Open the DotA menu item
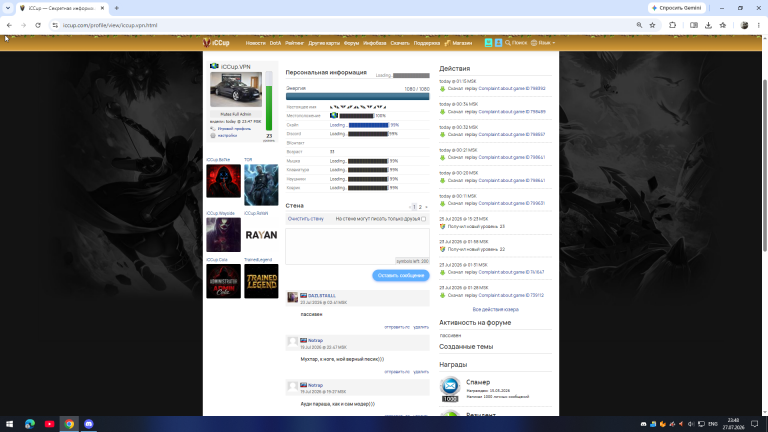 (x=275, y=43)
